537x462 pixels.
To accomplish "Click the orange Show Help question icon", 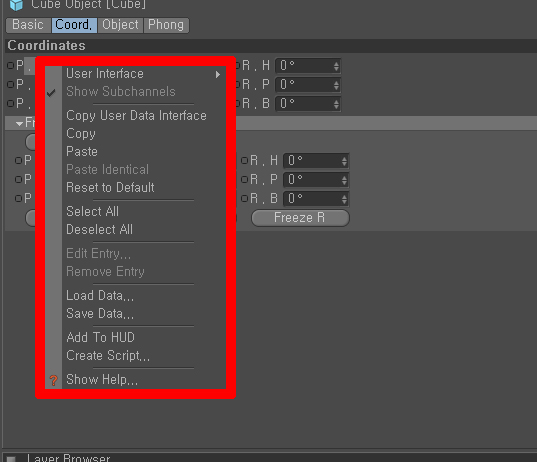I will click(53, 380).
